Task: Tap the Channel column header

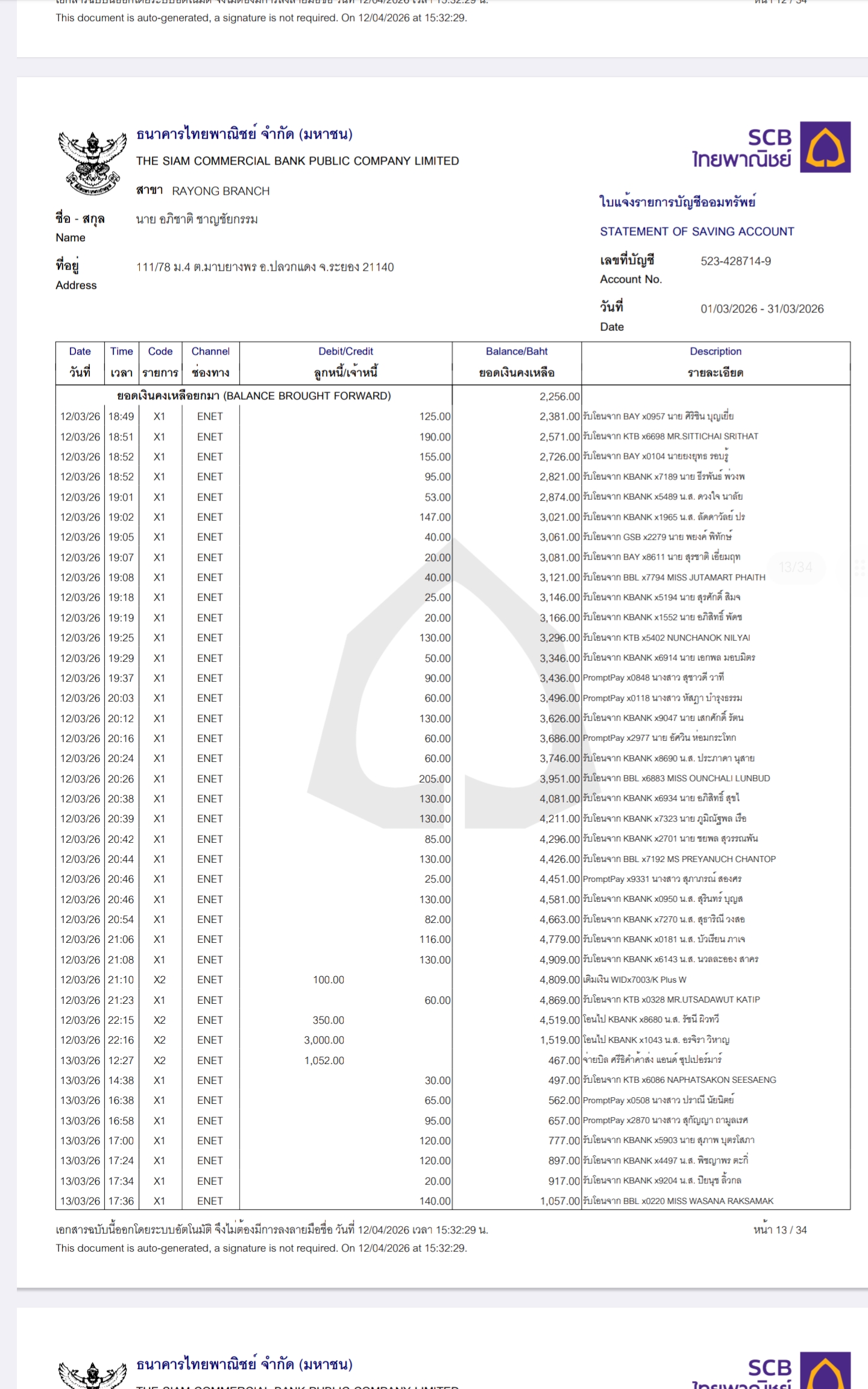Action: (210, 362)
